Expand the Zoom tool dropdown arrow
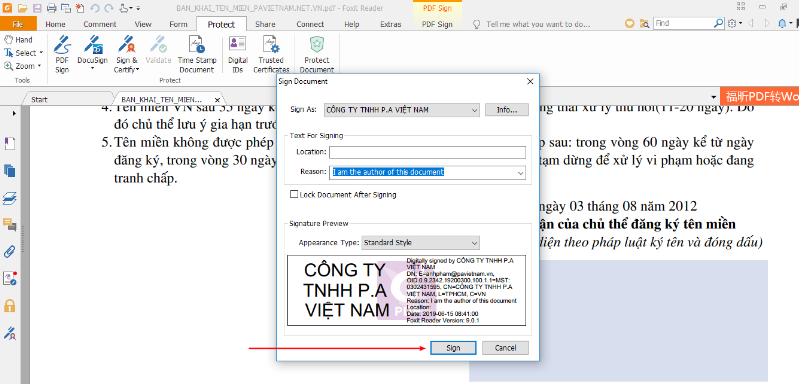Screen dimensions: 802x390 pos(39,66)
